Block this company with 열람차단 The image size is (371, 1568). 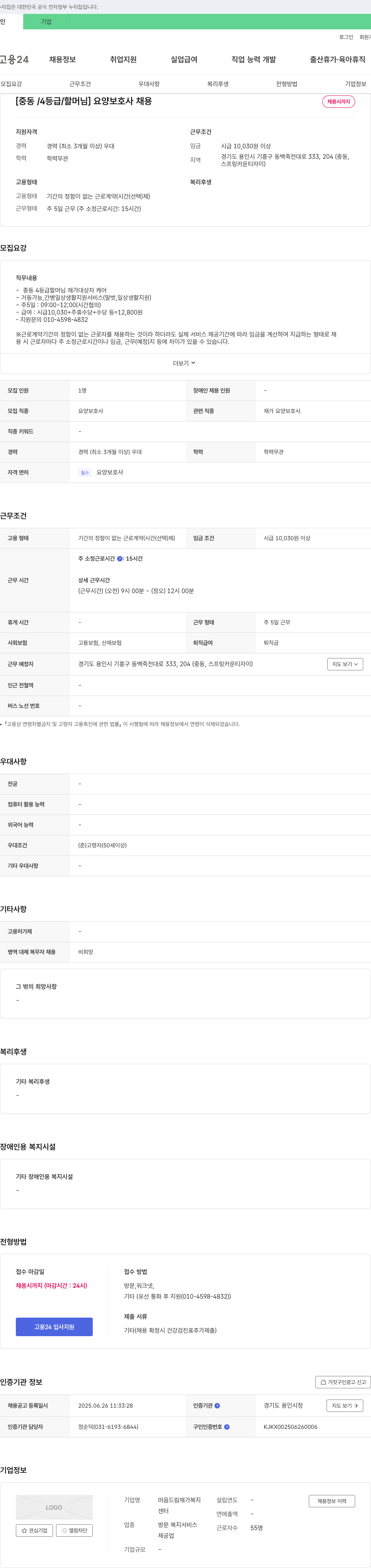[x=74, y=1530]
